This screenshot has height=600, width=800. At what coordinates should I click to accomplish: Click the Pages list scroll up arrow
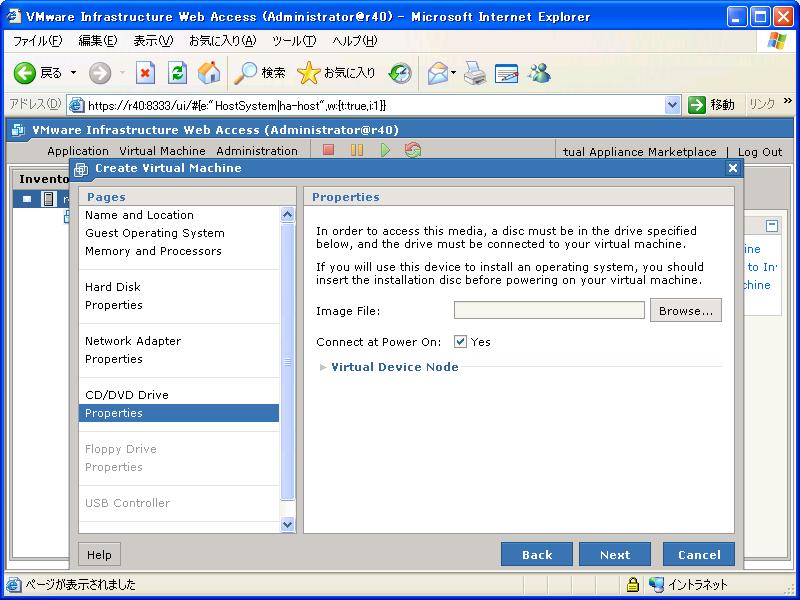(x=288, y=215)
